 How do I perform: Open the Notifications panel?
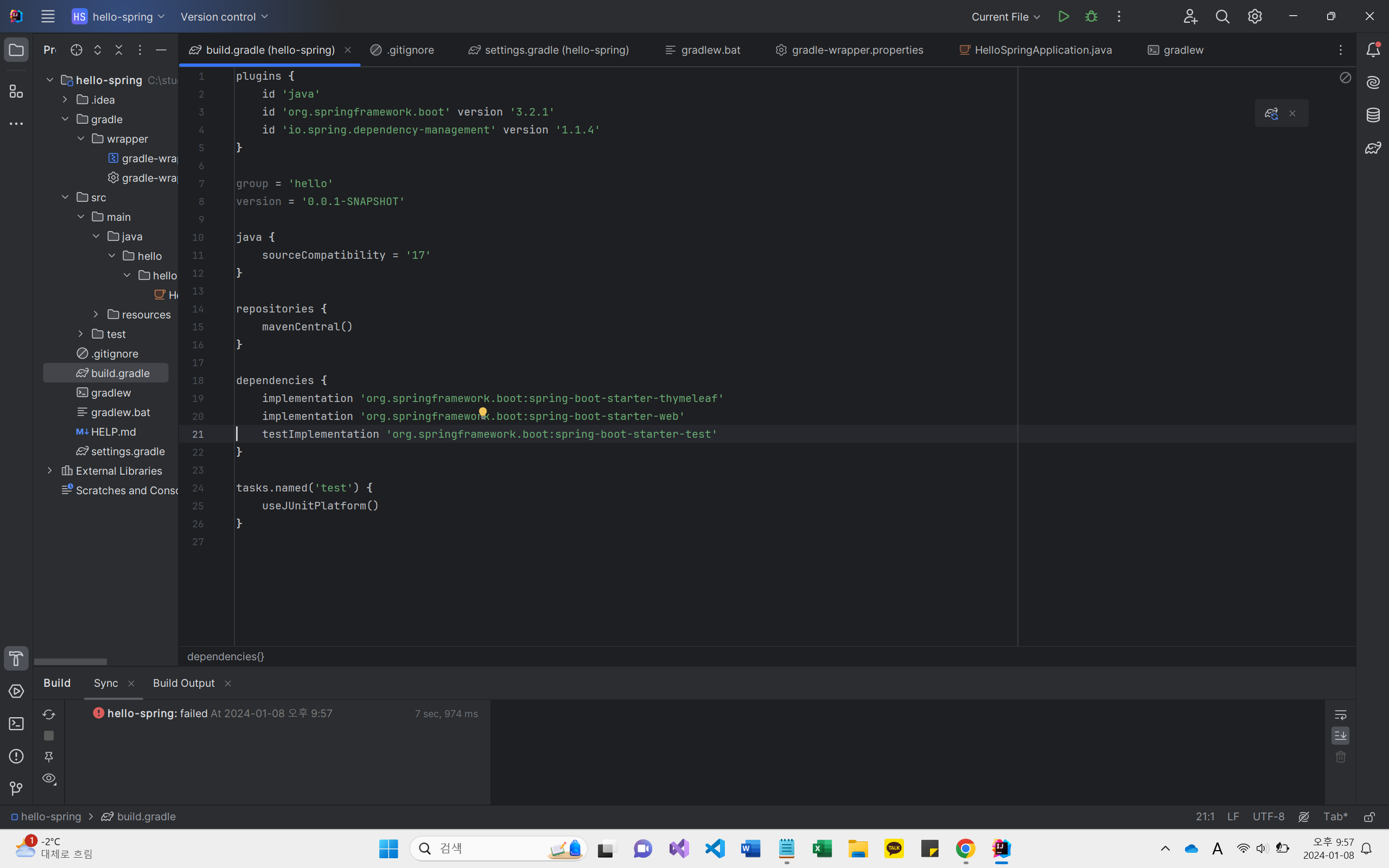[1373, 50]
